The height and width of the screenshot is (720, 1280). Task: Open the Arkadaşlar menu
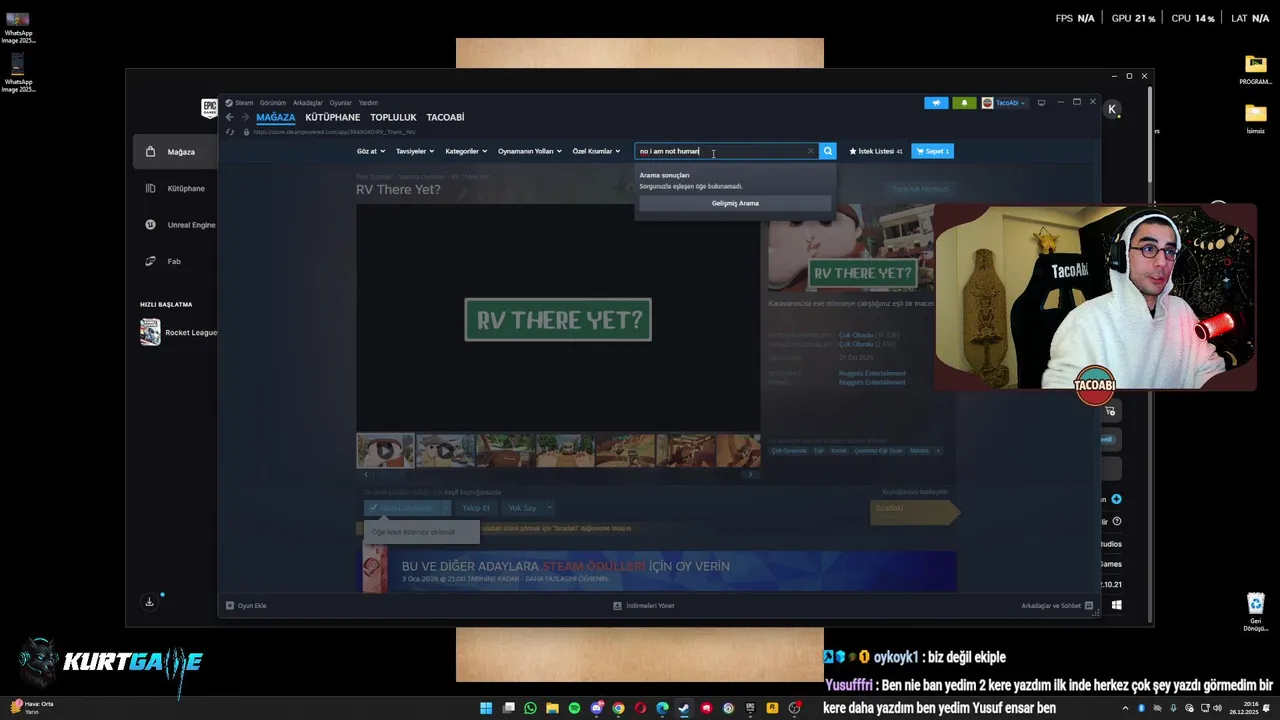click(x=307, y=102)
